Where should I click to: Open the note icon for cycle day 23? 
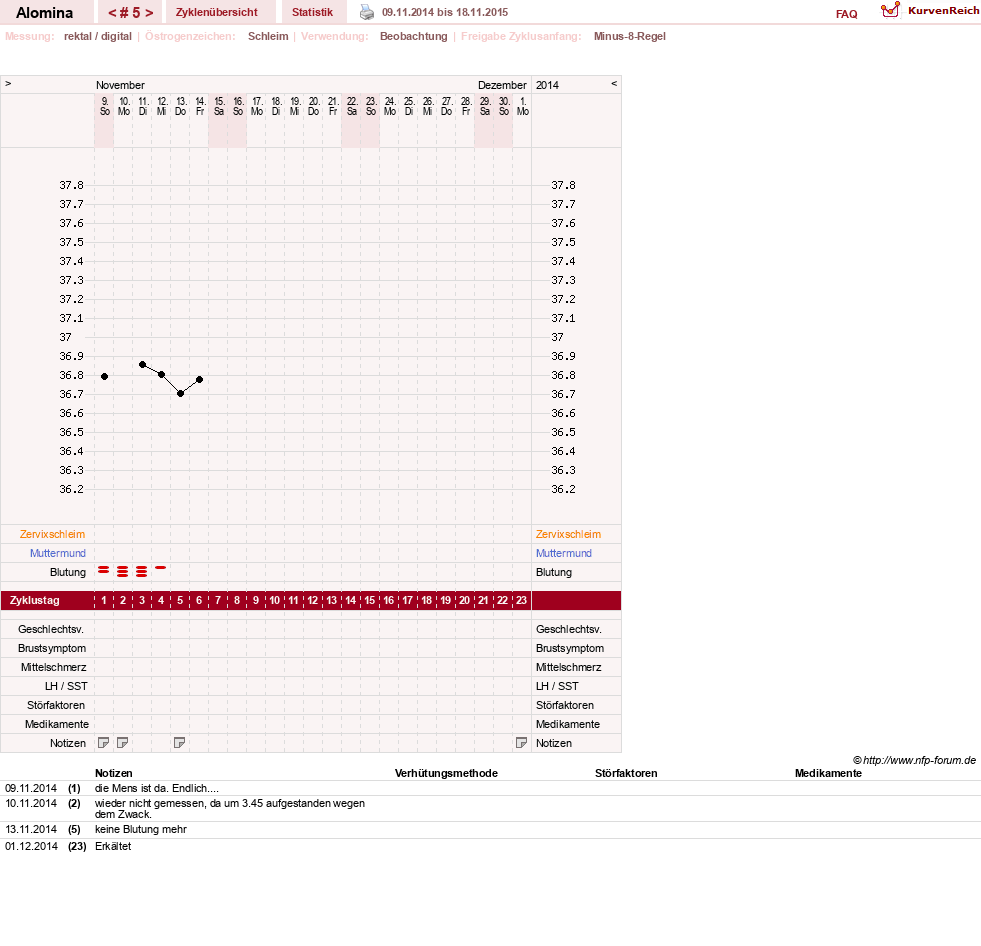(x=521, y=743)
